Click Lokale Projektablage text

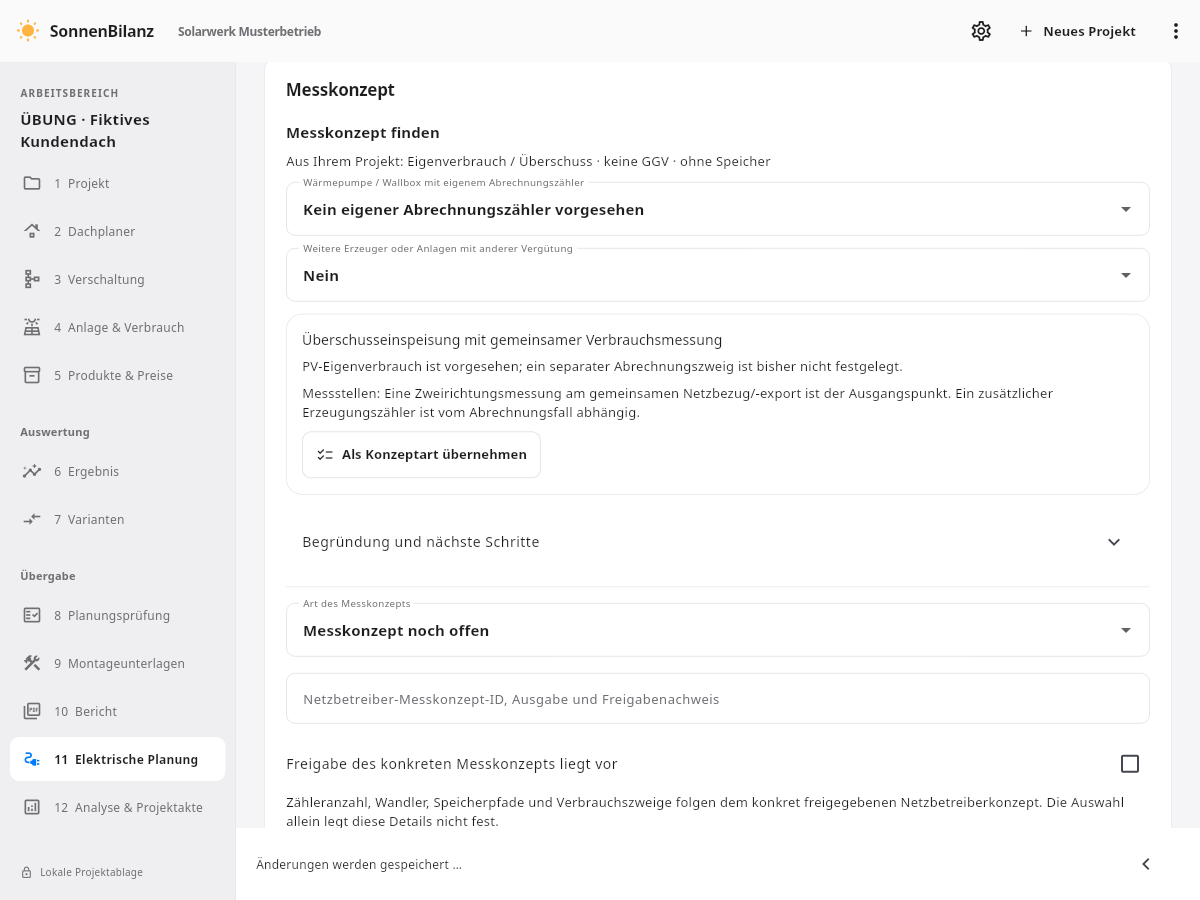point(91,872)
